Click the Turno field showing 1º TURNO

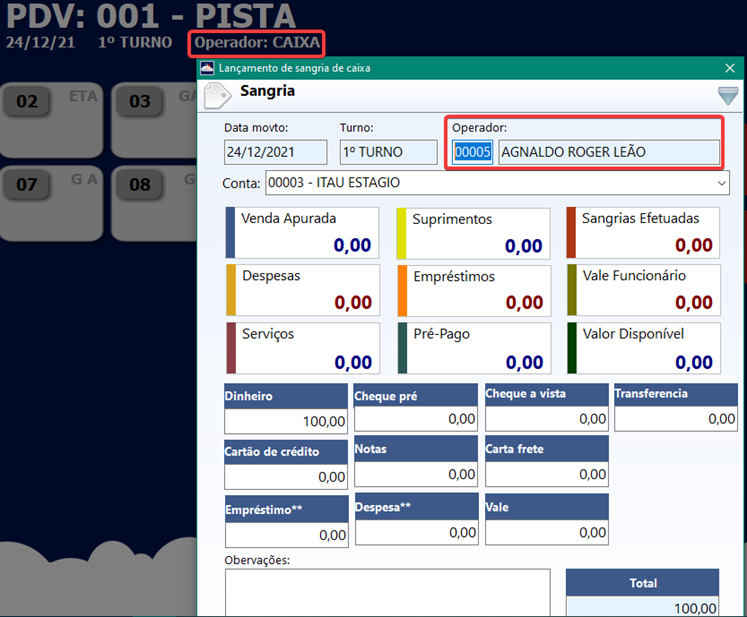(x=388, y=152)
